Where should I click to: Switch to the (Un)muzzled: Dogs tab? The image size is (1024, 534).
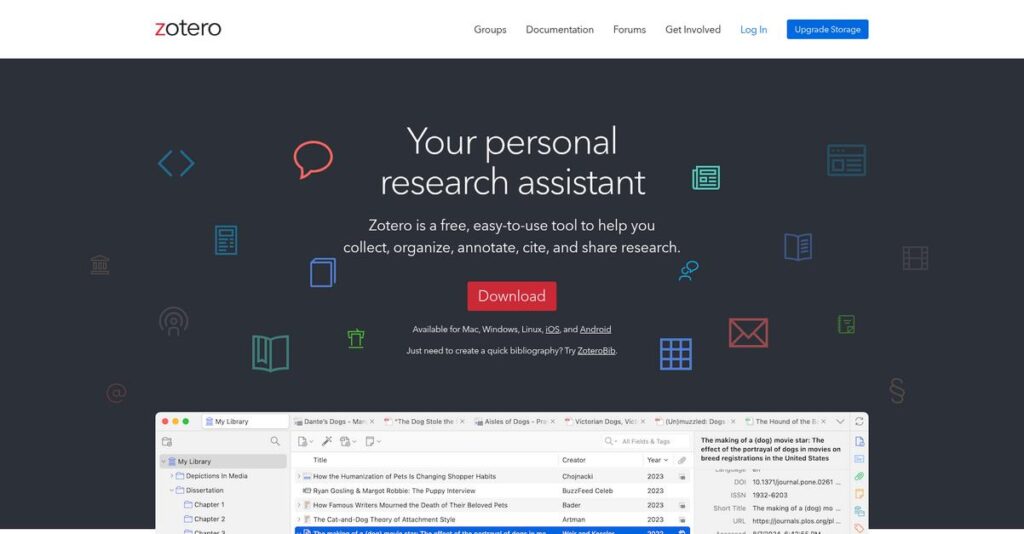pos(694,422)
